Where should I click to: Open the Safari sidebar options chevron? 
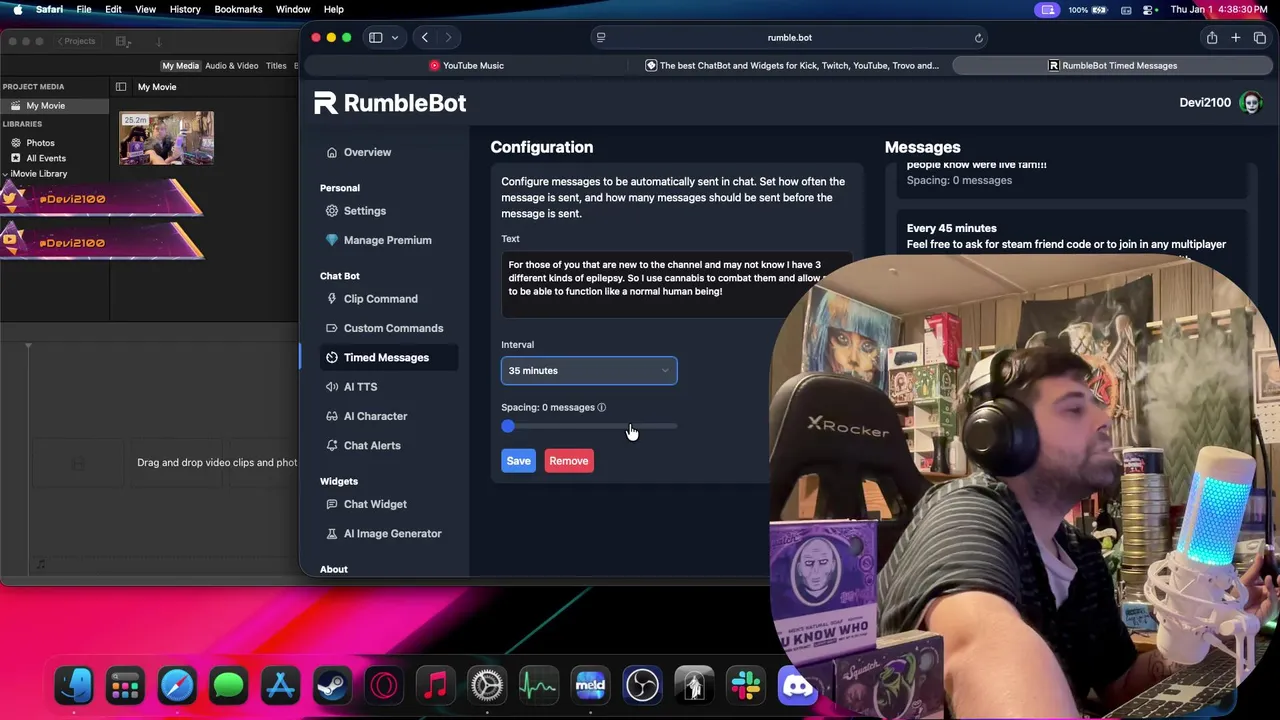pyautogui.click(x=395, y=38)
